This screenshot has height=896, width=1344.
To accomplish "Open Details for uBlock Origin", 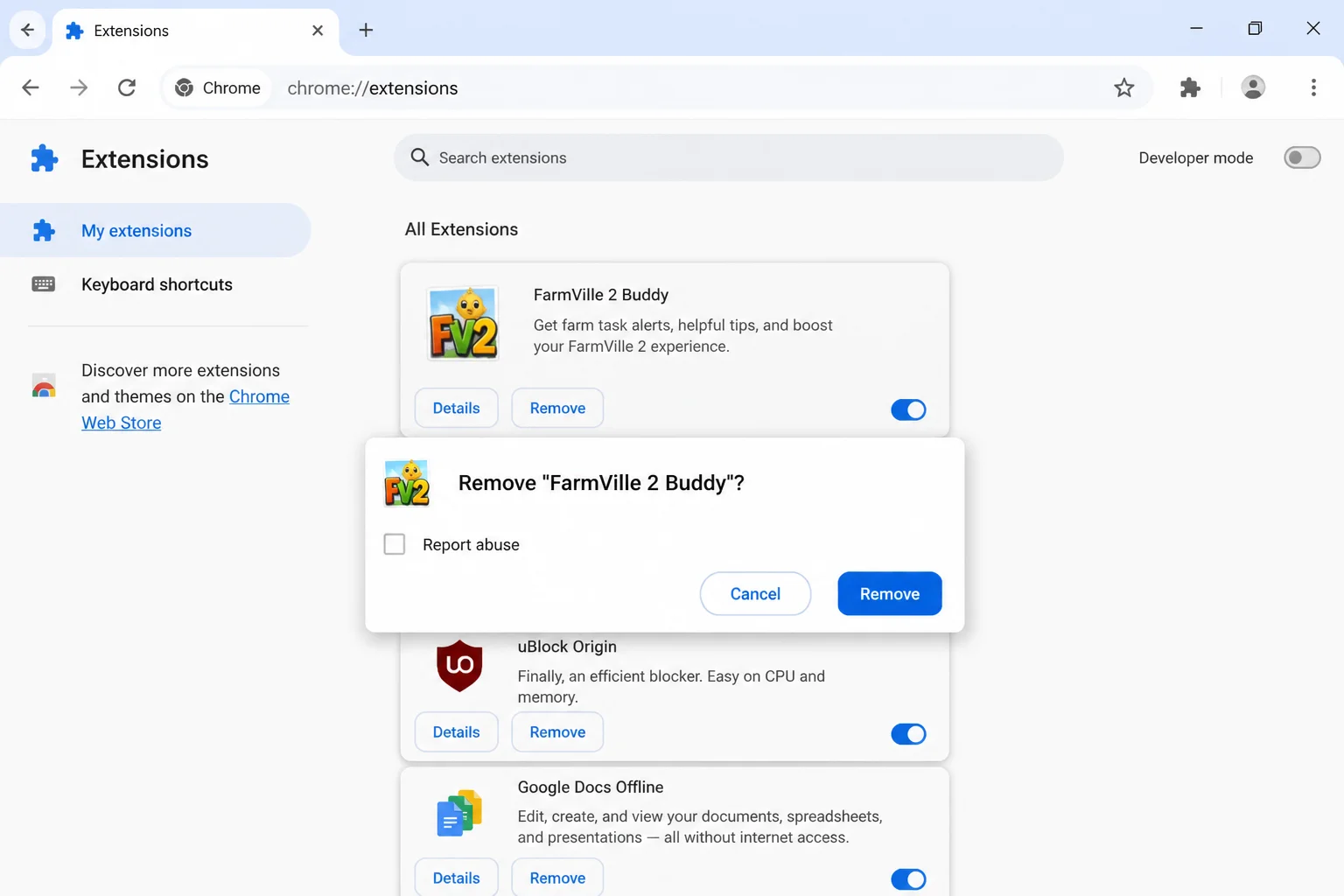I will (x=456, y=732).
